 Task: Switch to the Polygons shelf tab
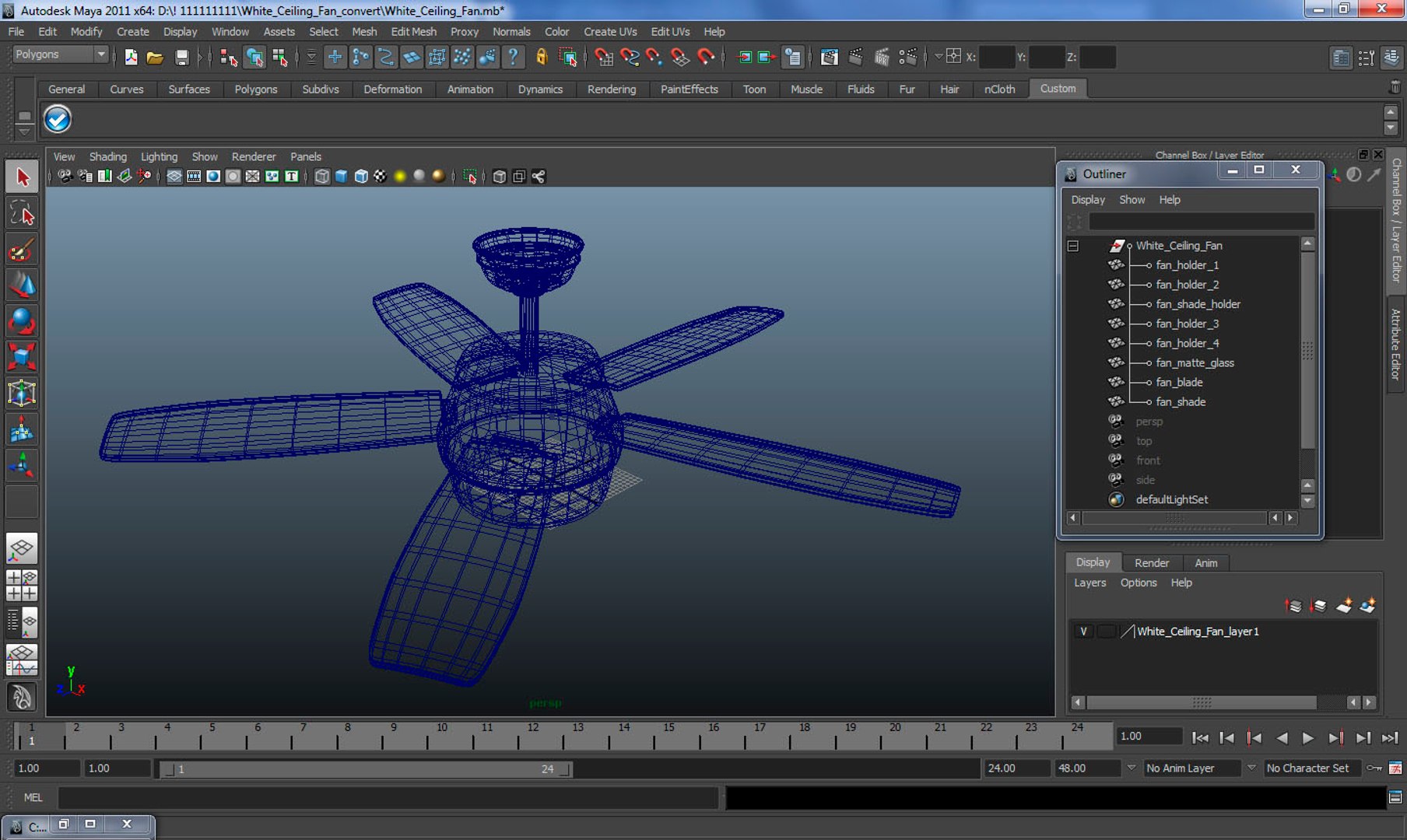255,89
